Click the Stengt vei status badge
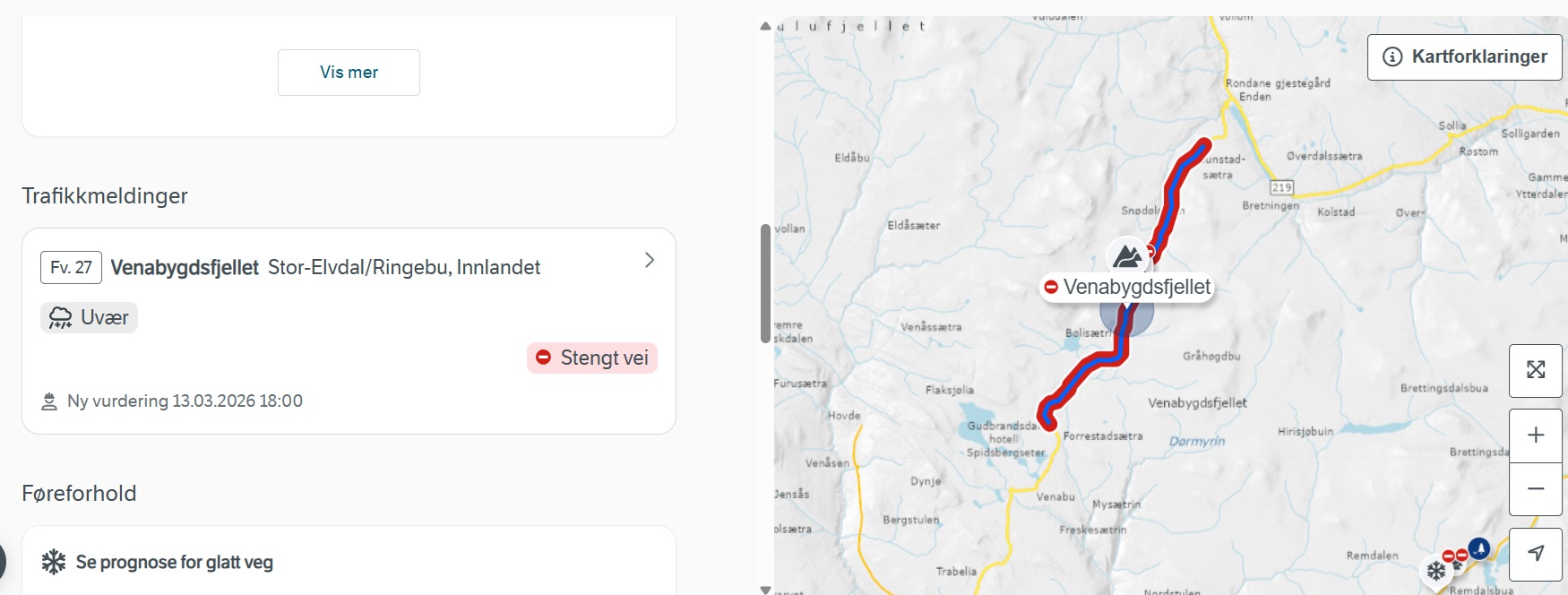 click(x=592, y=358)
